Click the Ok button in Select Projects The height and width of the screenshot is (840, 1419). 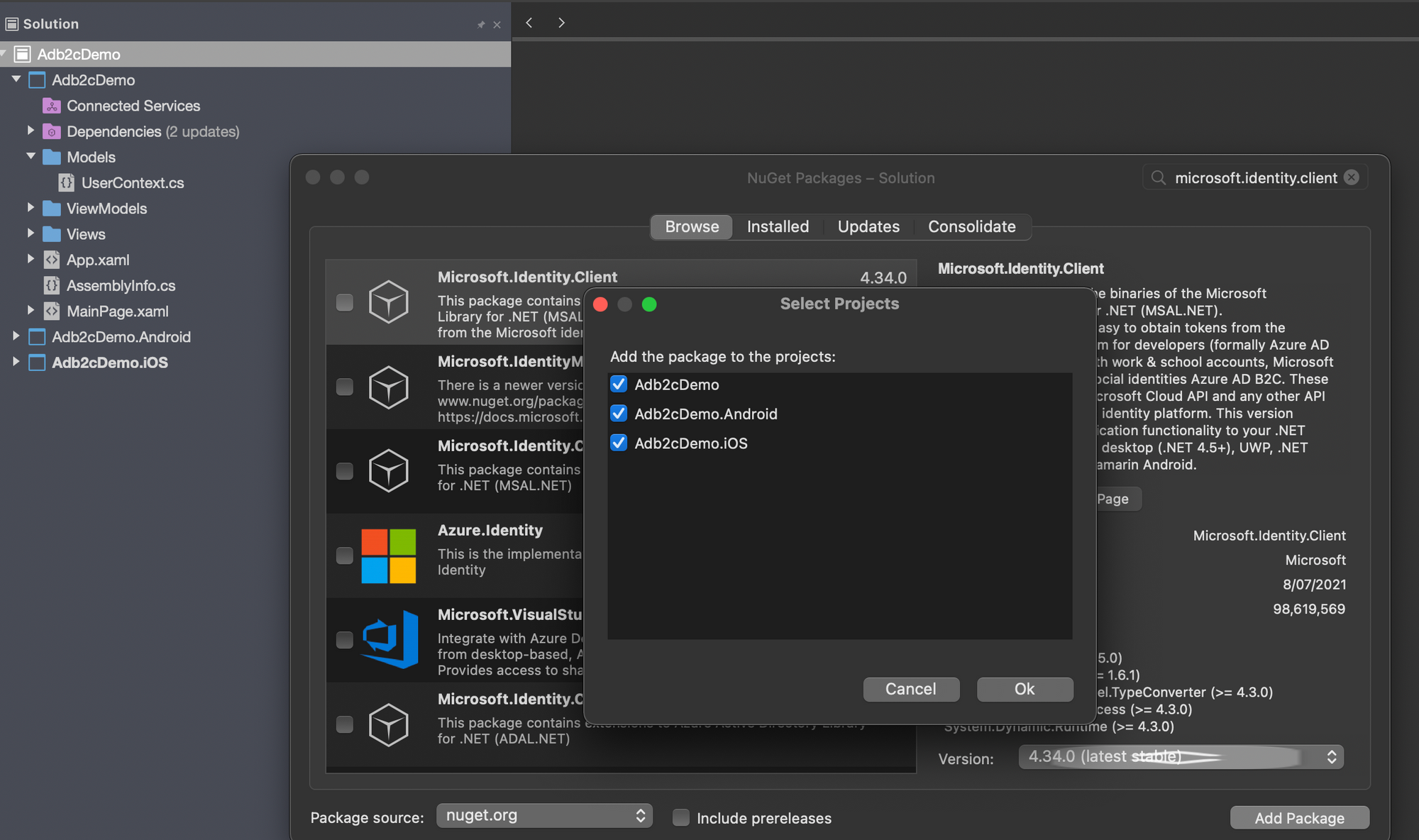1024,689
